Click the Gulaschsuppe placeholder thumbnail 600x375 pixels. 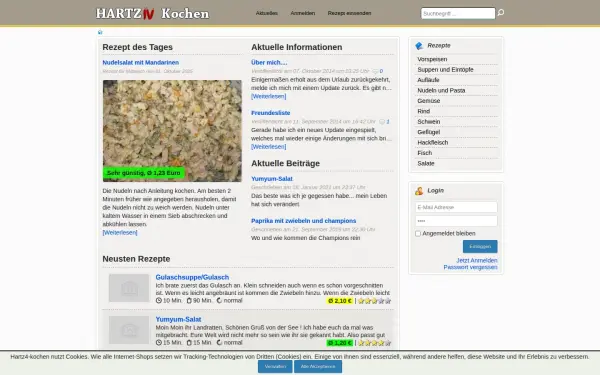coord(129,288)
